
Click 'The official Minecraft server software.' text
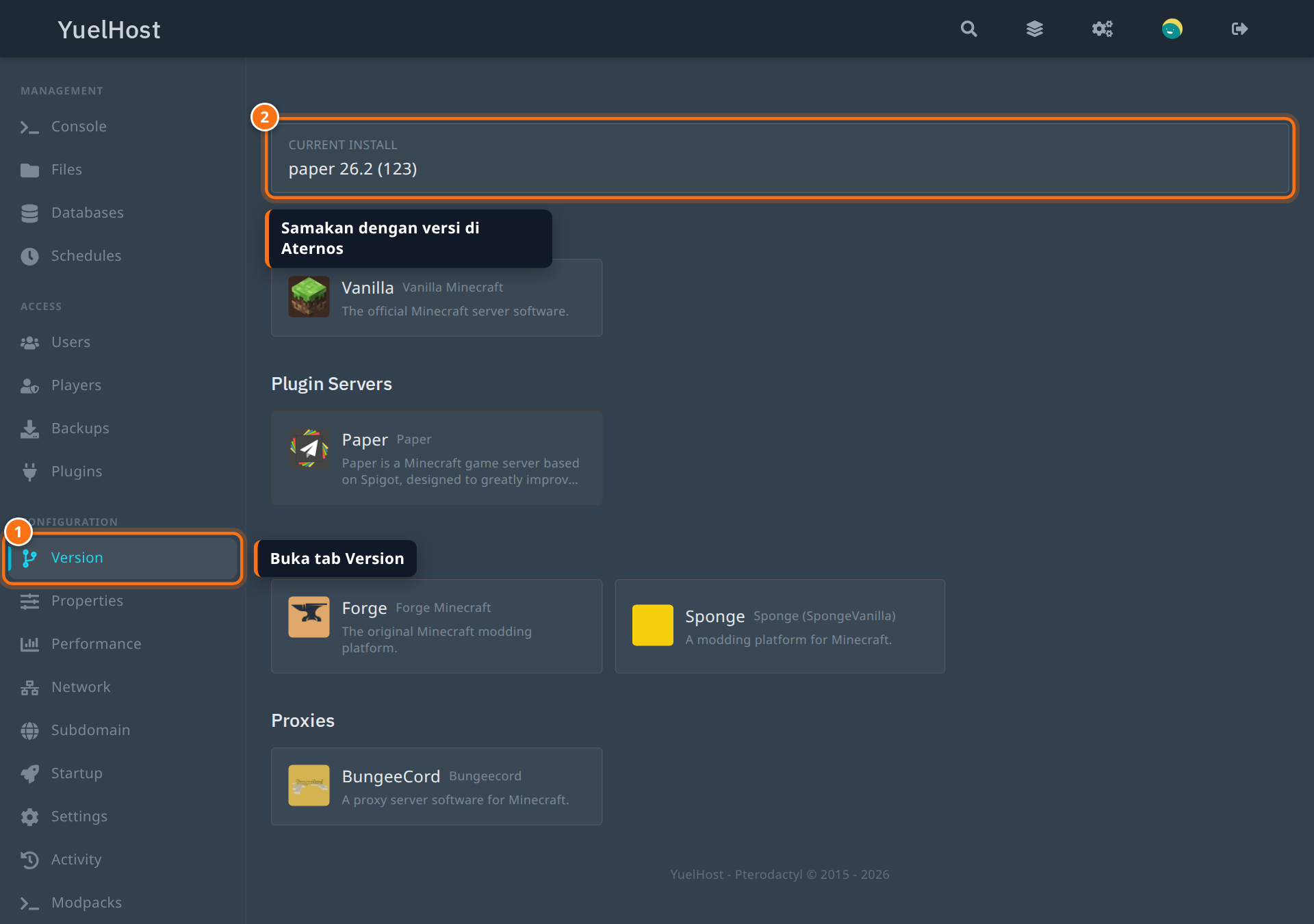455,311
